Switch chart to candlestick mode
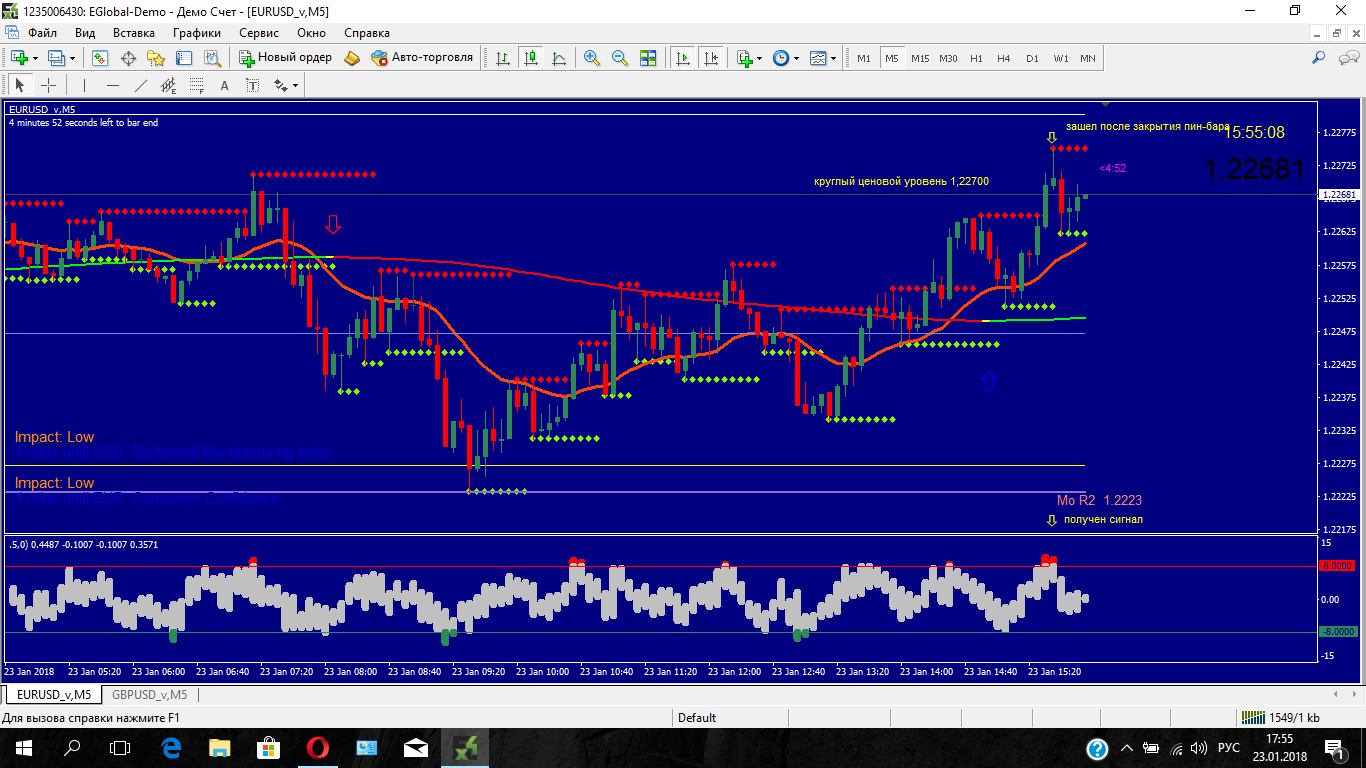Image resolution: width=1366 pixels, height=768 pixels. [x=530, y=58]
